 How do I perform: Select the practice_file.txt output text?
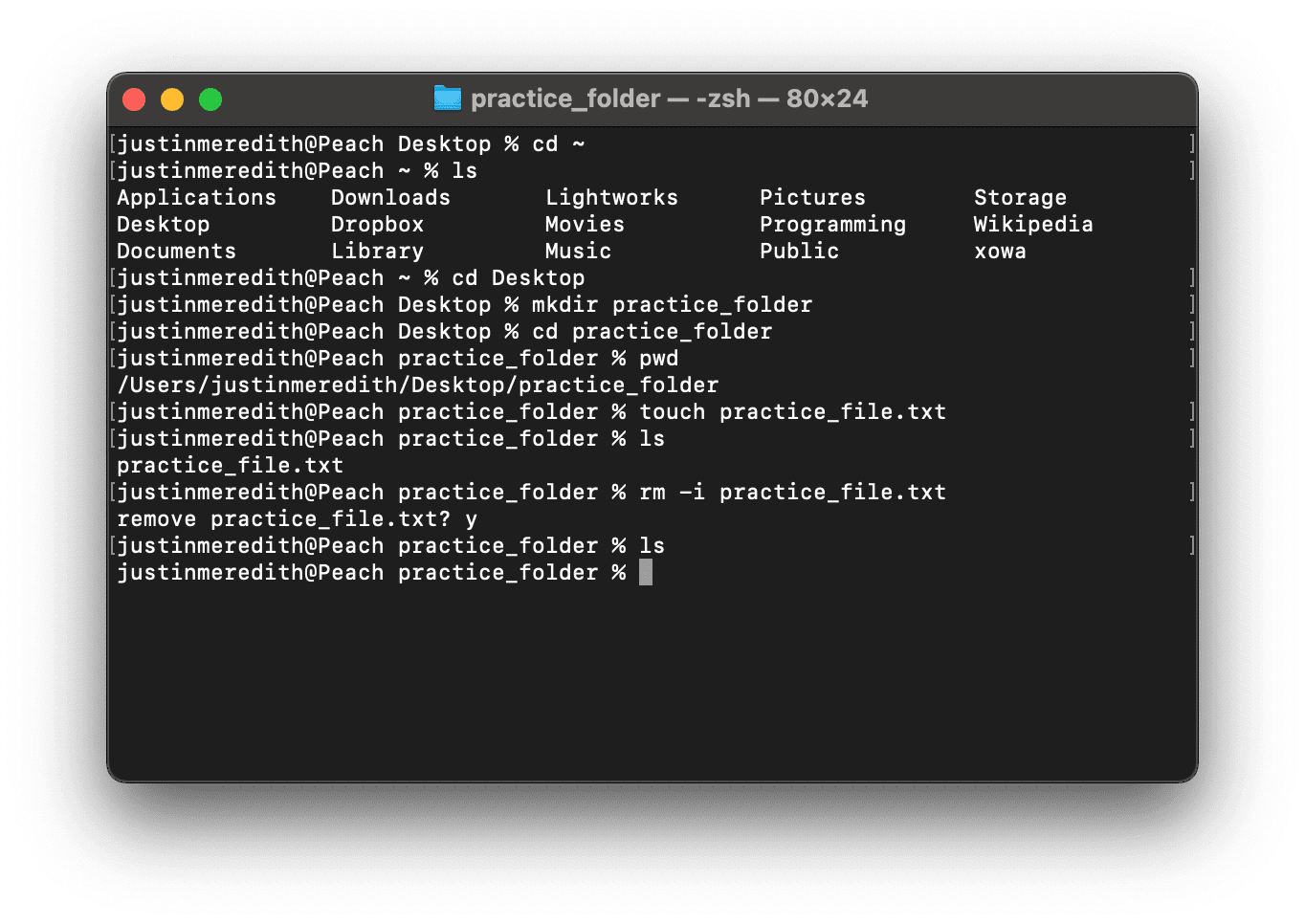pyautogui.click(x=230, y=465)
